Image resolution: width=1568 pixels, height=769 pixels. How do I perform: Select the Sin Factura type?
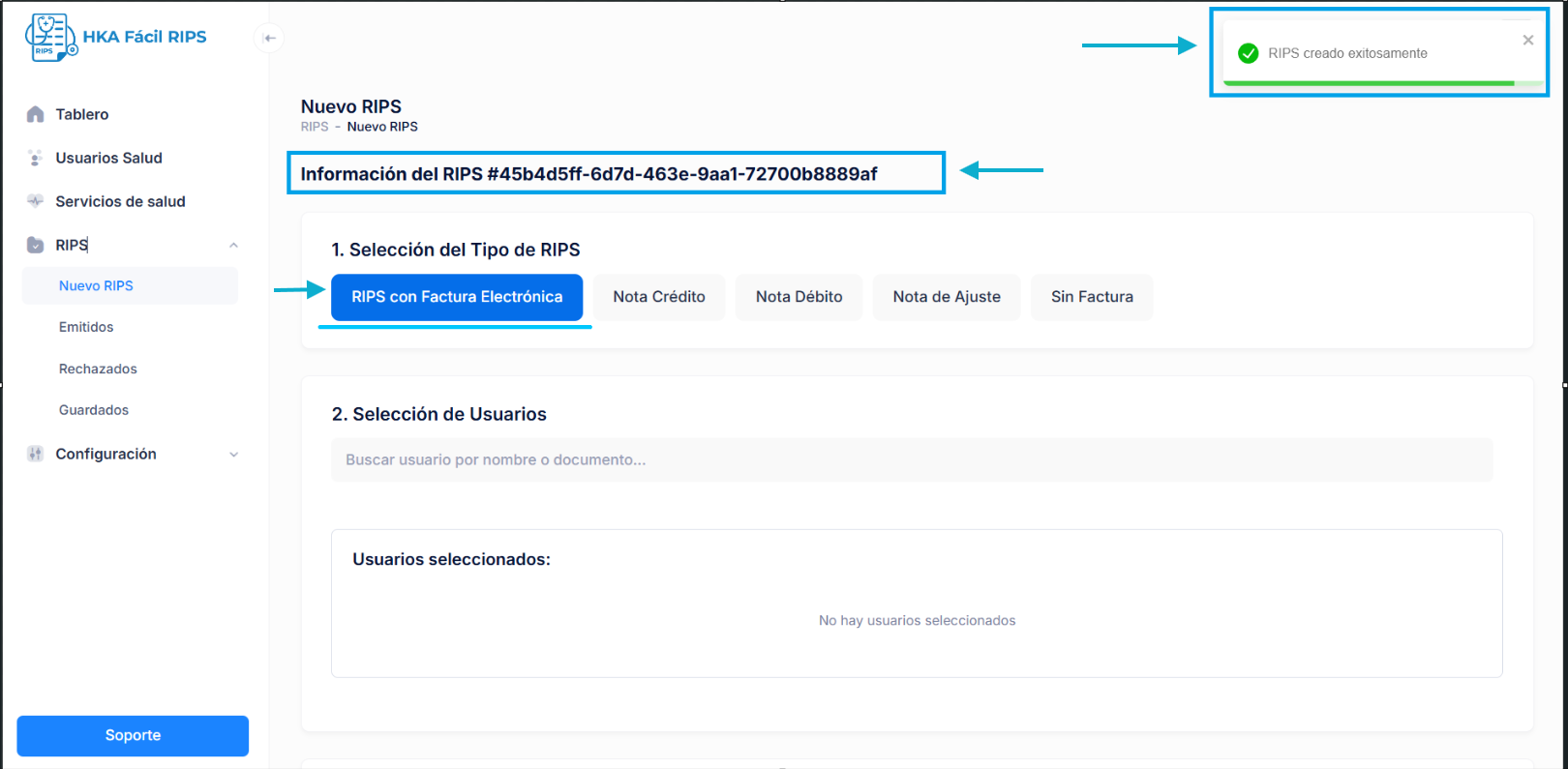pos(1092,297)
